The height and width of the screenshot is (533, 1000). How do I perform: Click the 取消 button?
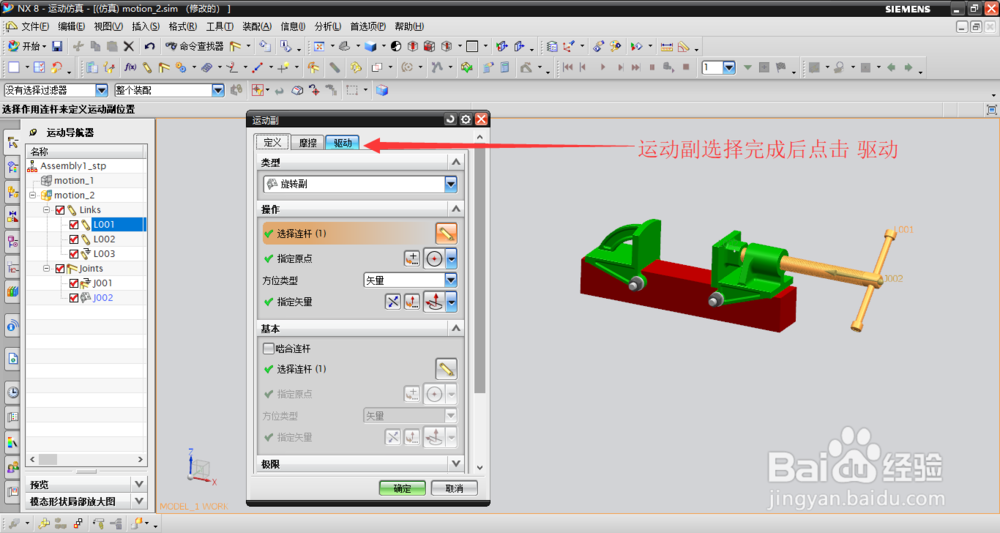pyautogui.click(x=454, y=488)
